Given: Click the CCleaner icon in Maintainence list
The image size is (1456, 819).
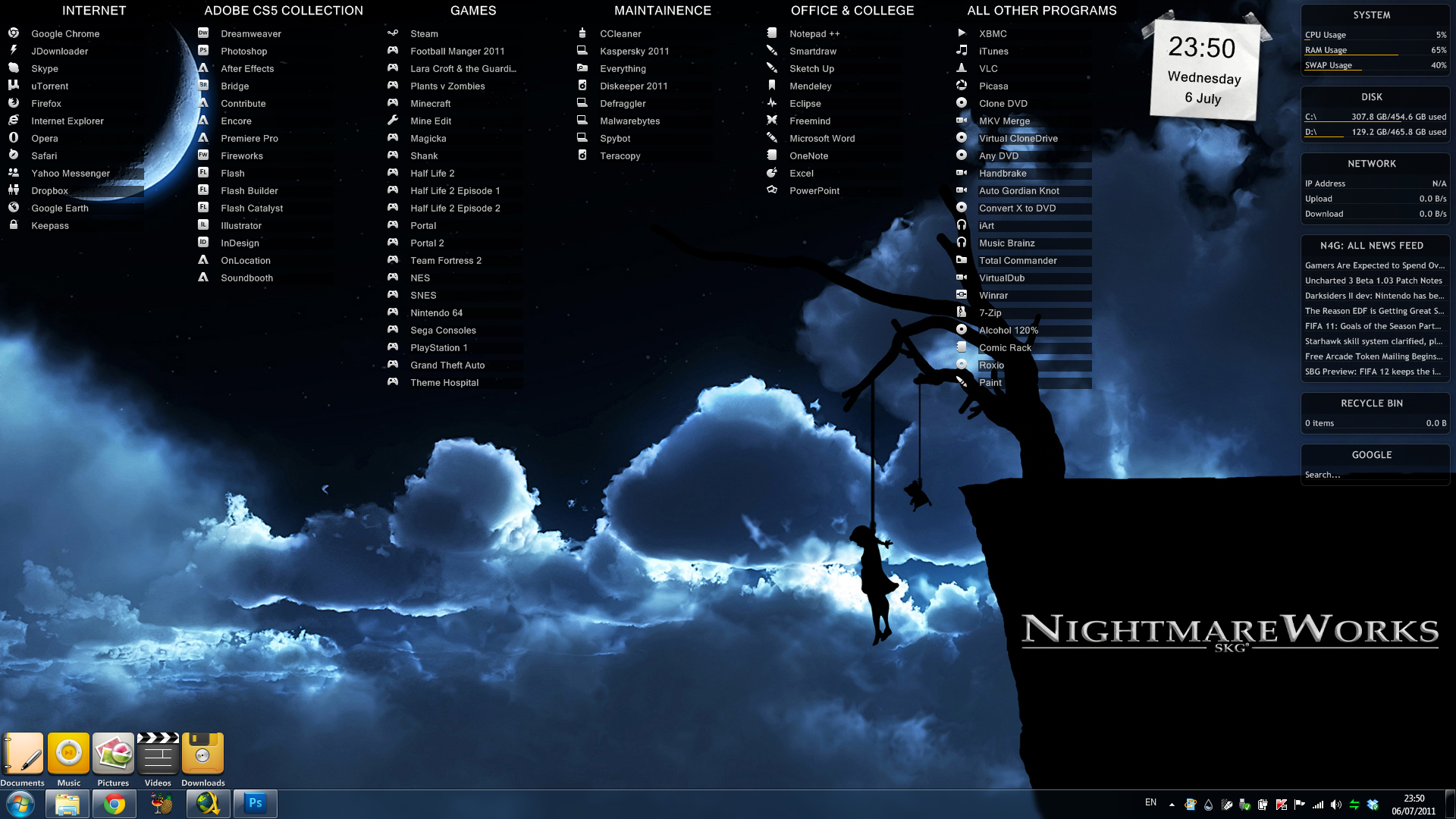Looking at the screenshot, I should (582, 33).
